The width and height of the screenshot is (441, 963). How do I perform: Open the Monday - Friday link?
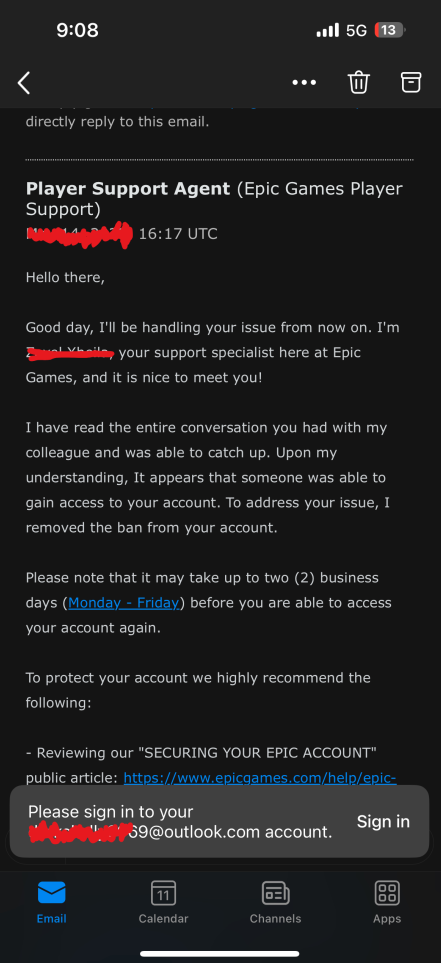[x=124, y=602]
